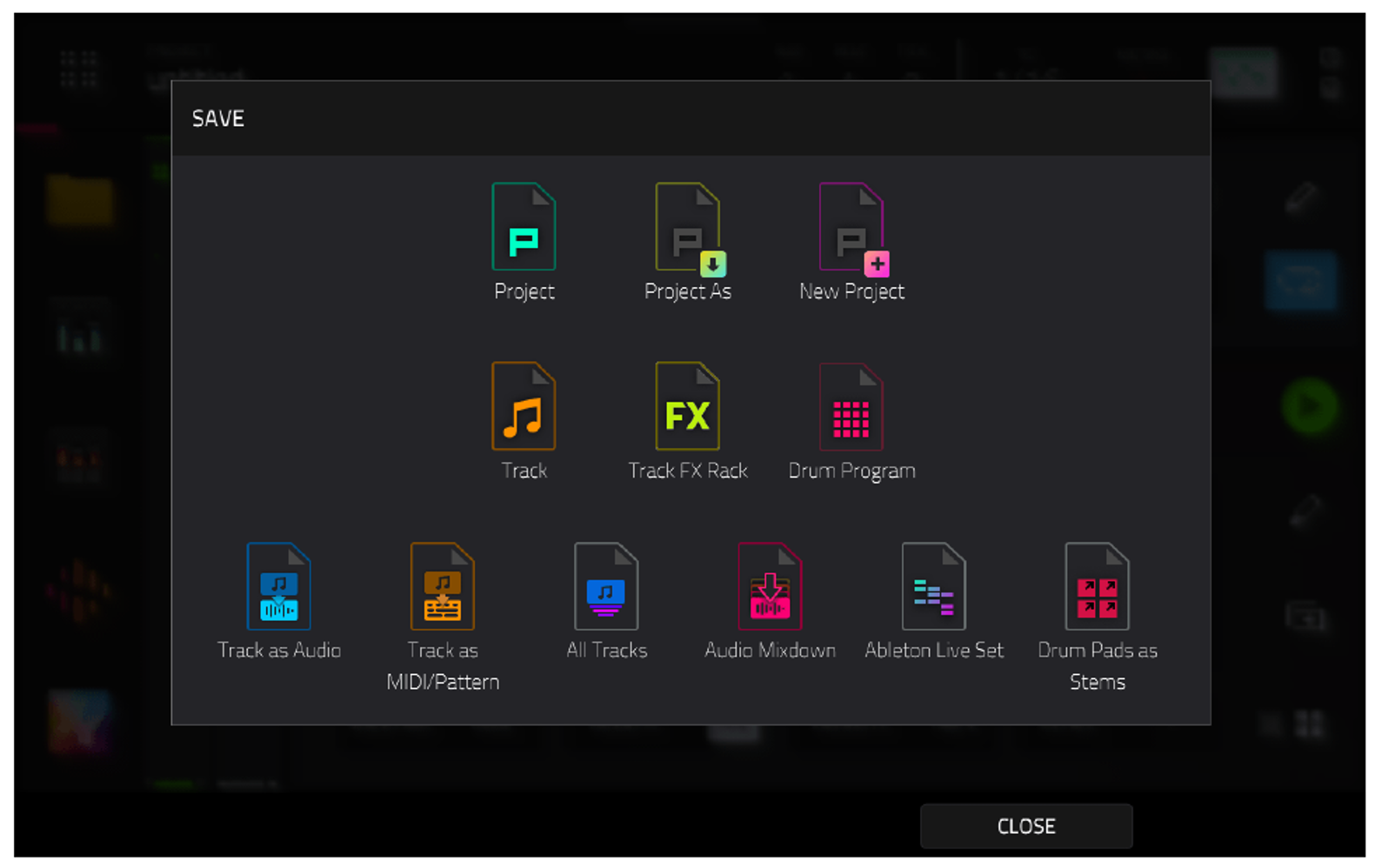Click the dimmed pad grid icon bottom right
The width and height of the screenshot is (1375, 868).
click(x=1309, y=724)
